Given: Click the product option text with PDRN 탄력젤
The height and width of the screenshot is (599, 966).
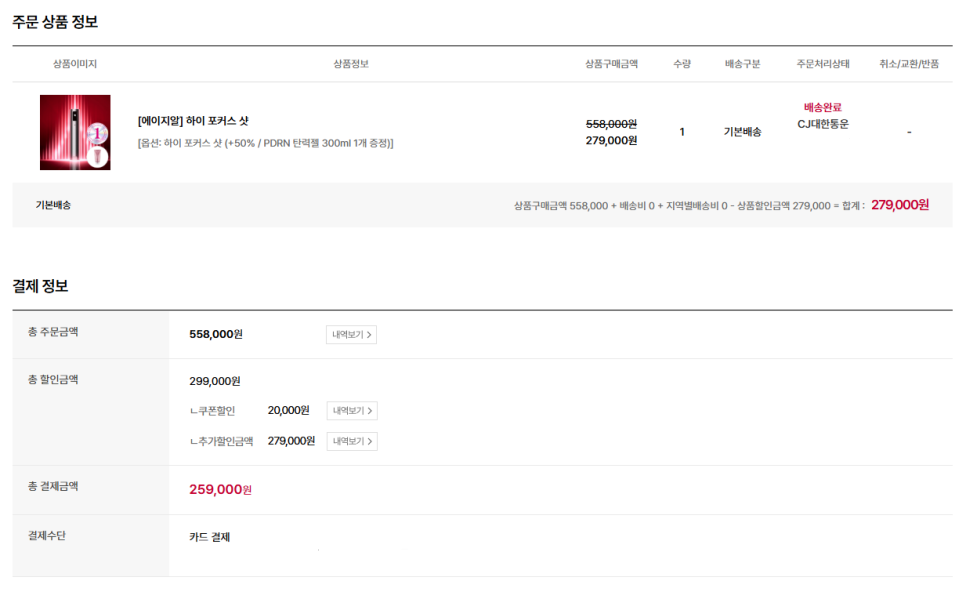Looking at the screenshot, I should pos(266,143).
